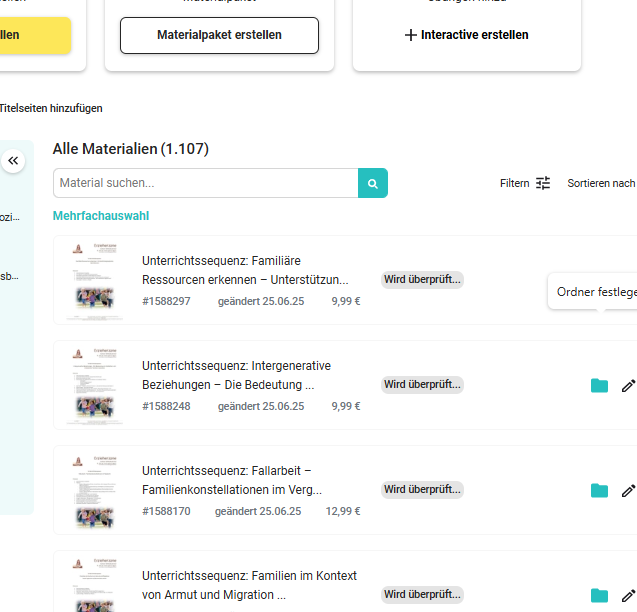Select material ID #1588170
637x612 pixels.
[x=166, y=511]
